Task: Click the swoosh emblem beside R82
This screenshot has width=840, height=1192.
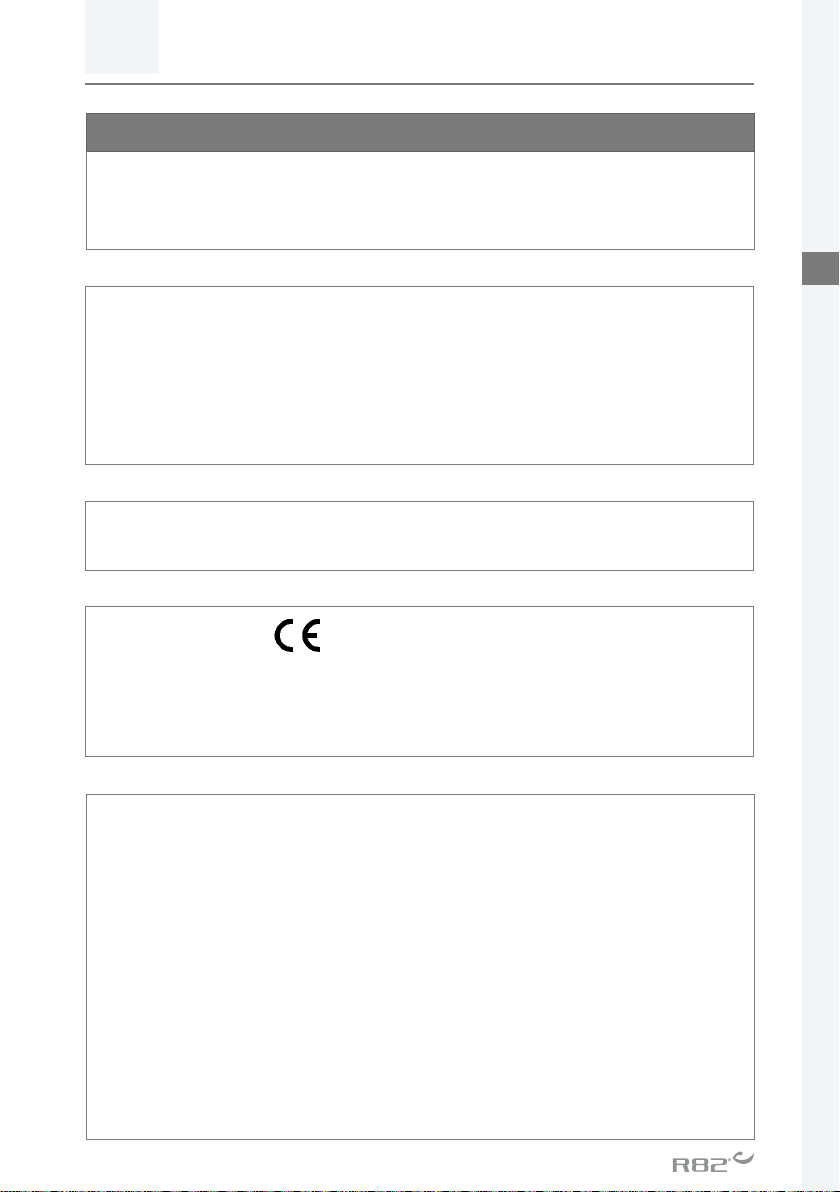Action: coord(743,1159)
